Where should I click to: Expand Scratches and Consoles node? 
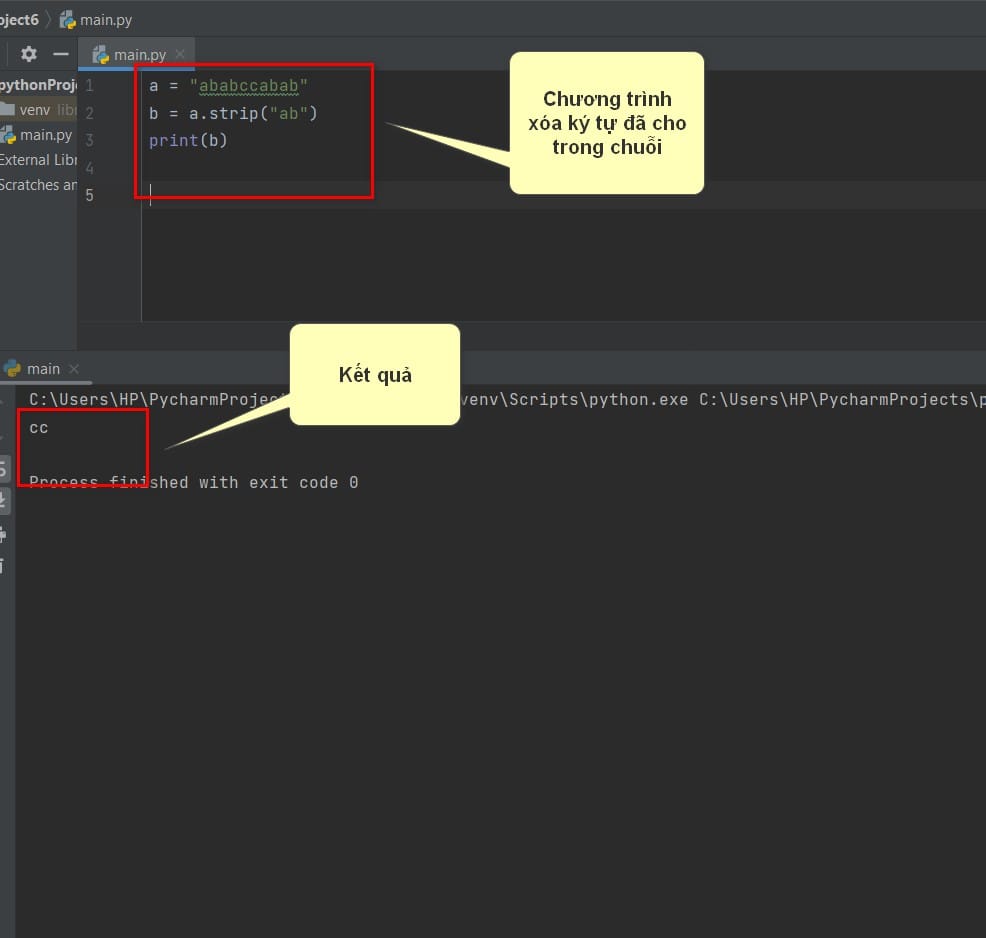coord(38,185)
